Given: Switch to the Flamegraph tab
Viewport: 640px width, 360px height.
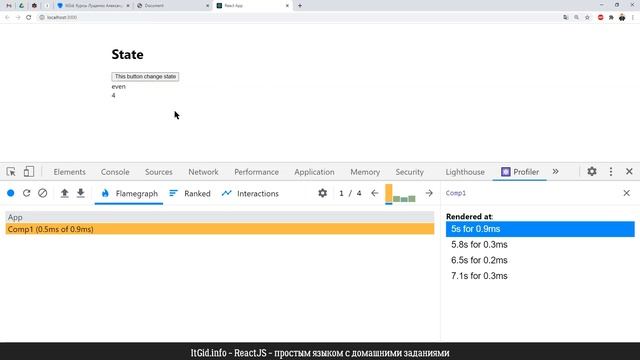Looking at the screenshot, I should (x=129, y=193).
